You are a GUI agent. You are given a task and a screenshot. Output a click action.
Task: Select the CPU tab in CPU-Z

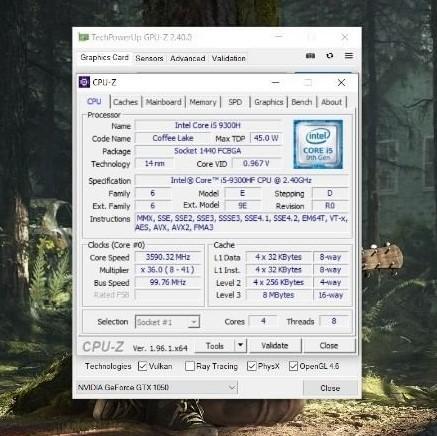pos(94,101)
